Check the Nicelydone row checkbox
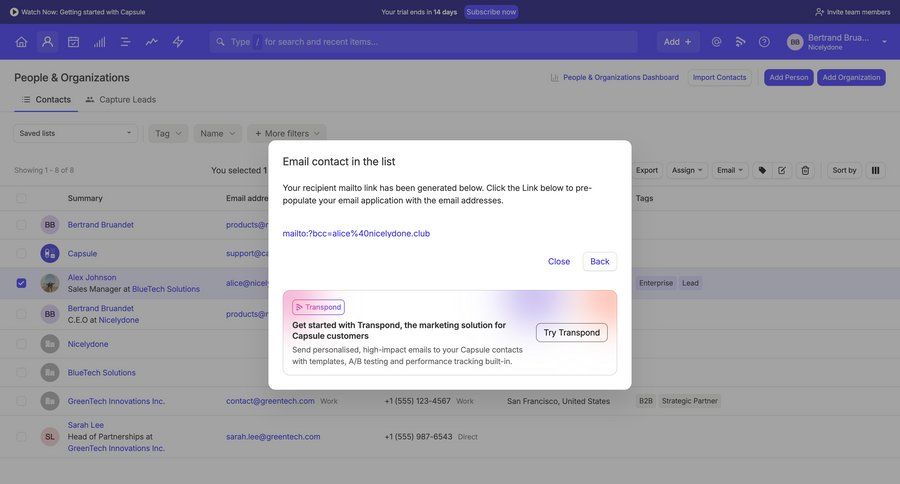The width and height of the screenshot is (900, 484). click(21, 344)
